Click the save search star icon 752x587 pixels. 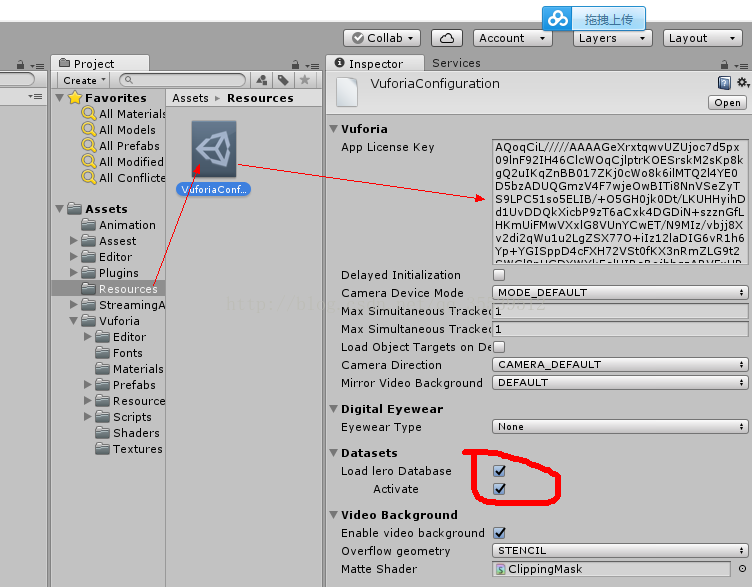coord(305,80)
